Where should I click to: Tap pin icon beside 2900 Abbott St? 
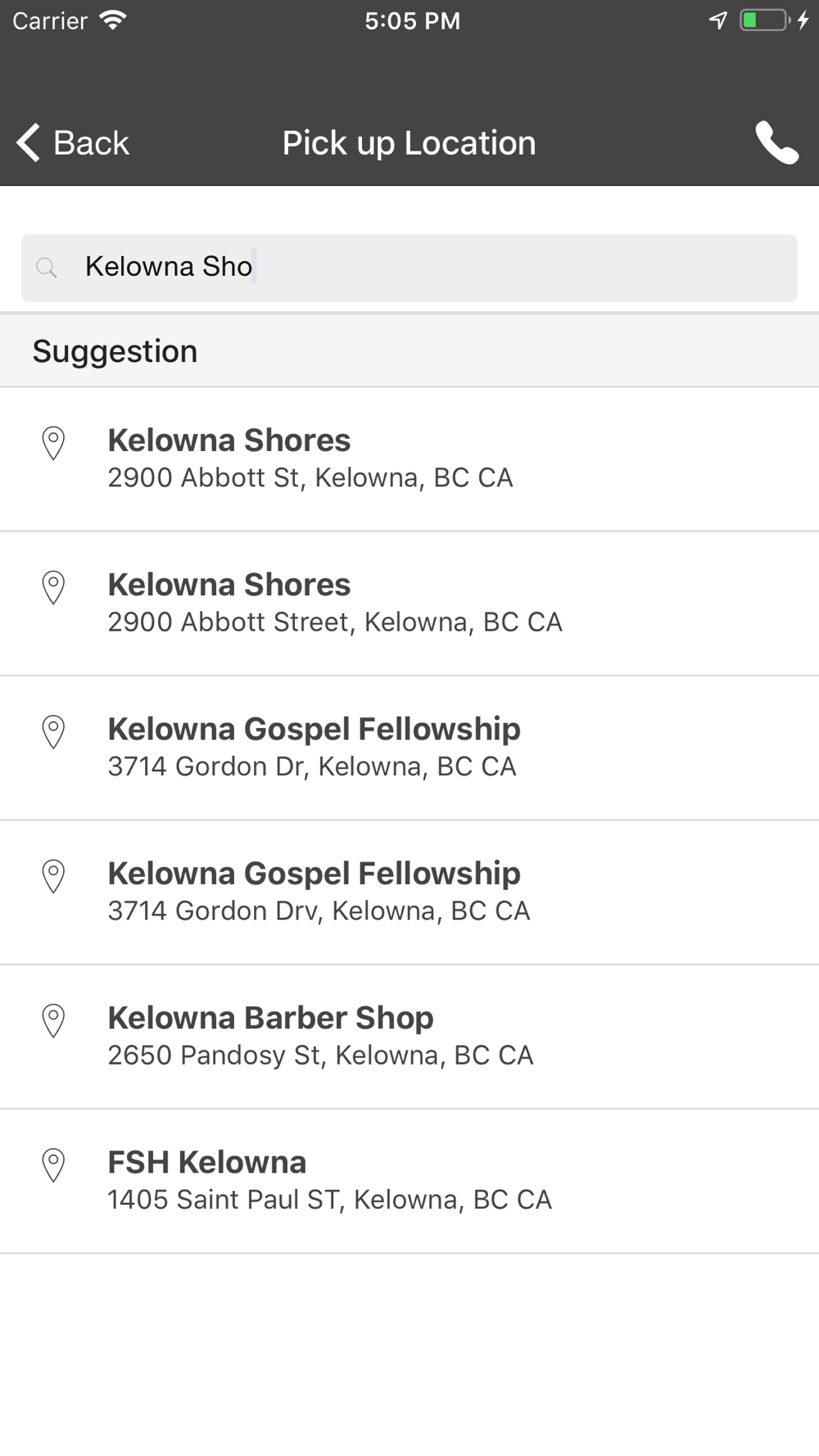[53, 443]
